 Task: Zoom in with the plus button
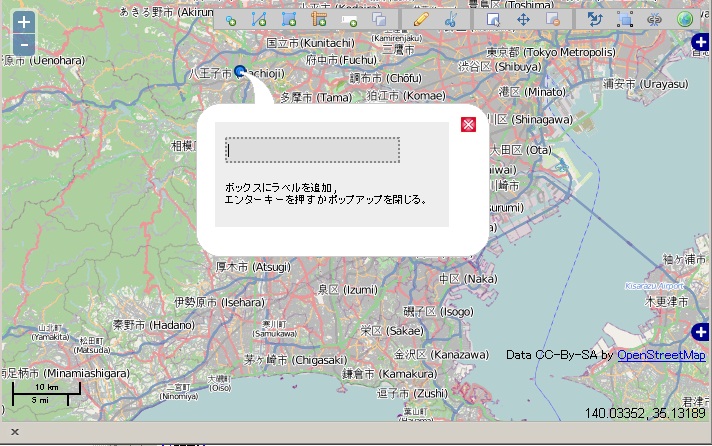pos(24,22)
